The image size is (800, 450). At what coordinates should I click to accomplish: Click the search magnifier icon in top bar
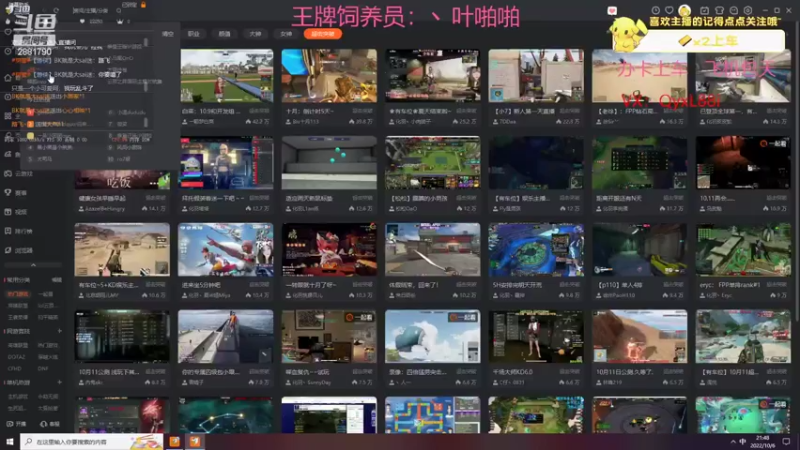coord(118,10)
